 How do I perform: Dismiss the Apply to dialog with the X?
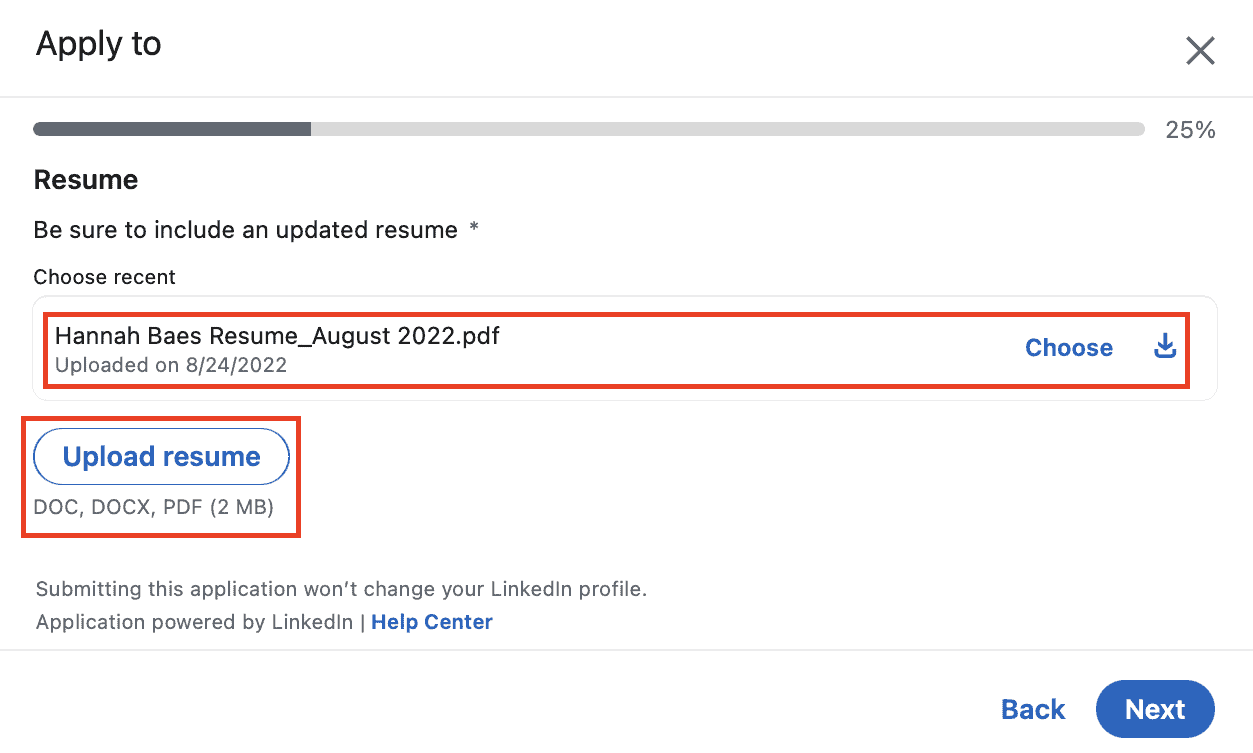tap(1199, 50)
